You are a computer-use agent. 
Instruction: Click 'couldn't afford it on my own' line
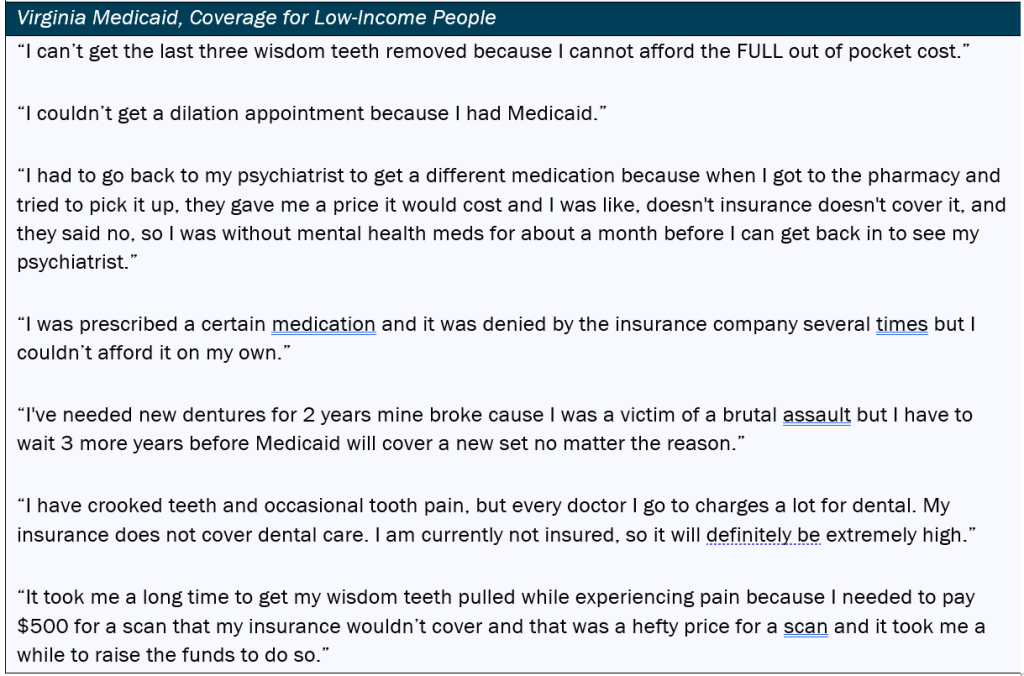coord(154,353)
